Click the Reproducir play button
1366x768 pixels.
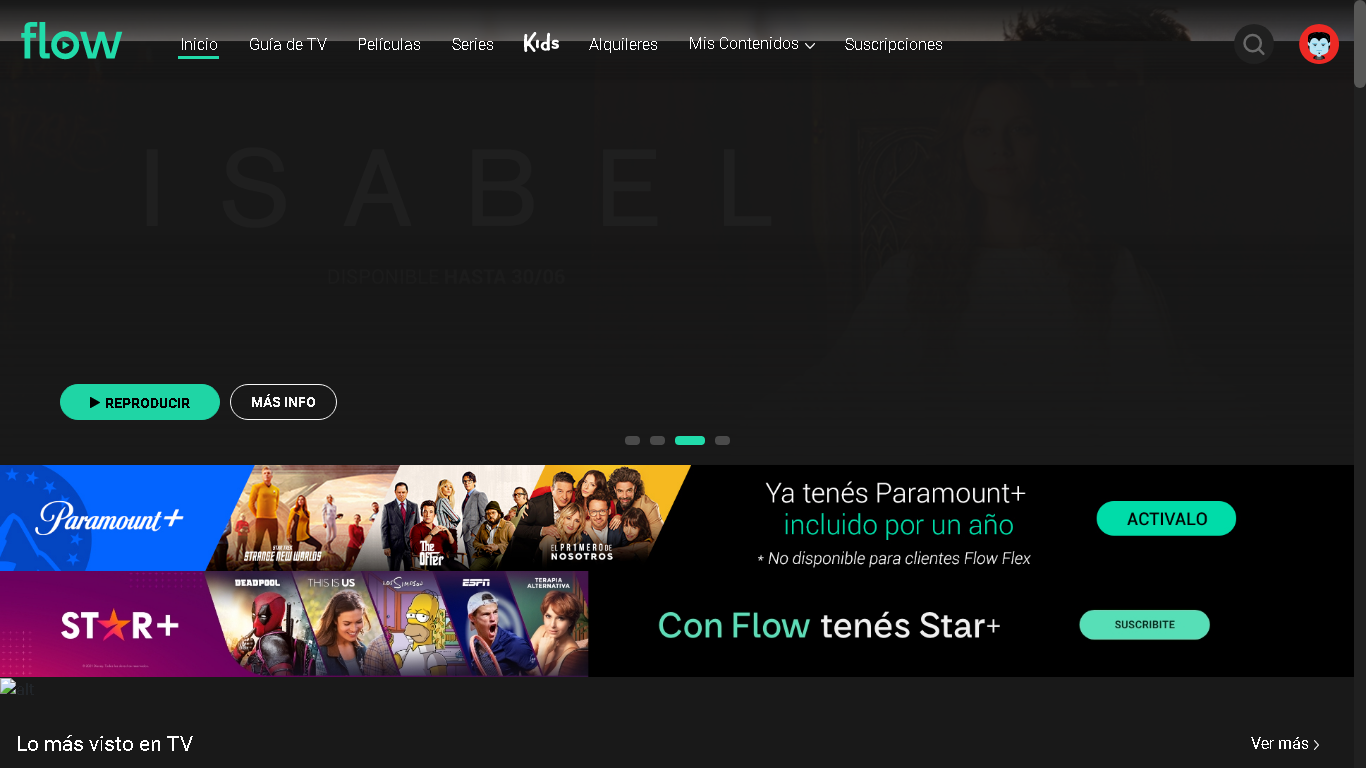(x=140, y=402)
